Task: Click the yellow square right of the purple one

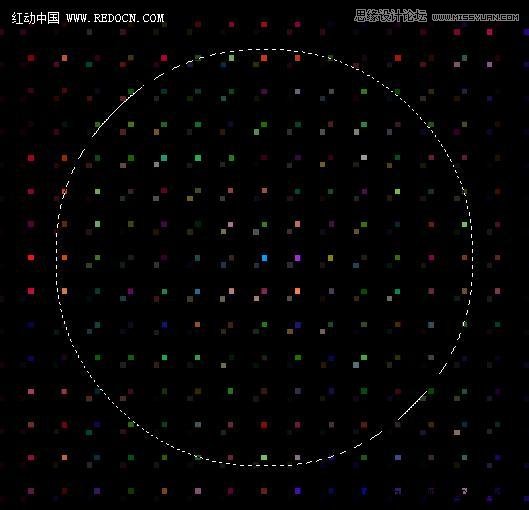Action: [331, 258]
